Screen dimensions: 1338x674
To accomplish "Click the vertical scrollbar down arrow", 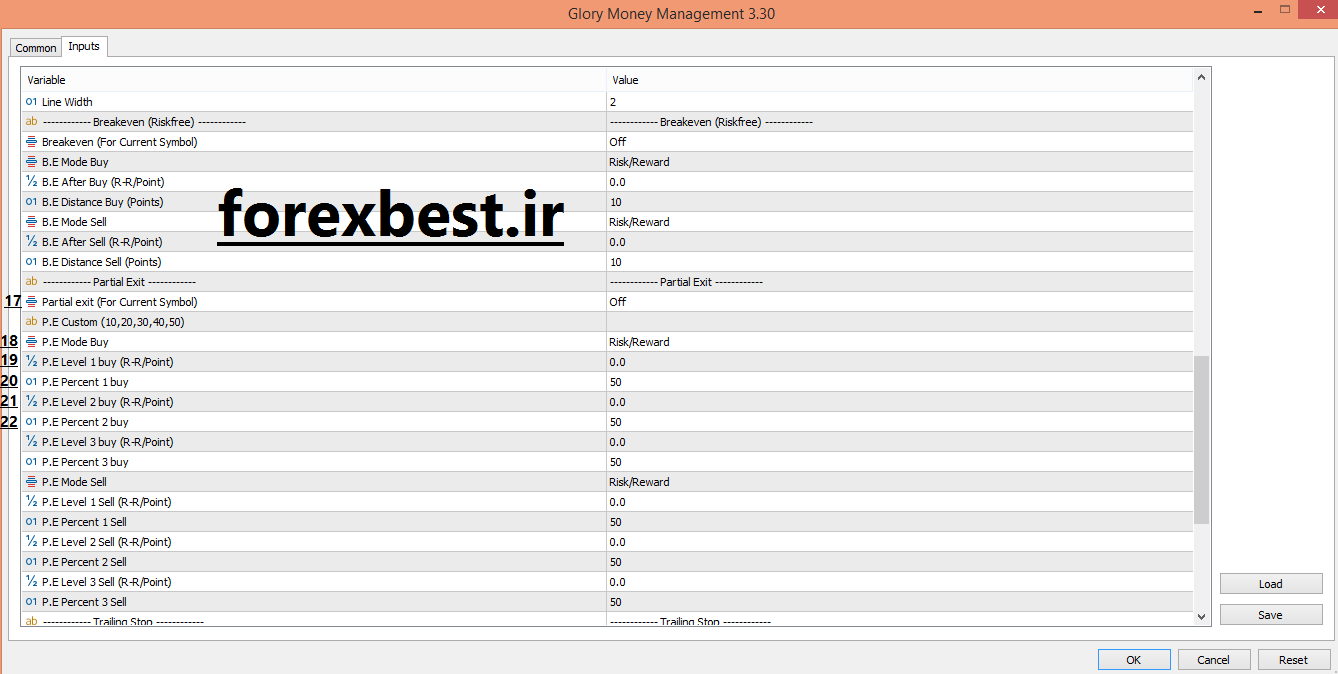I will [1200, 616].
